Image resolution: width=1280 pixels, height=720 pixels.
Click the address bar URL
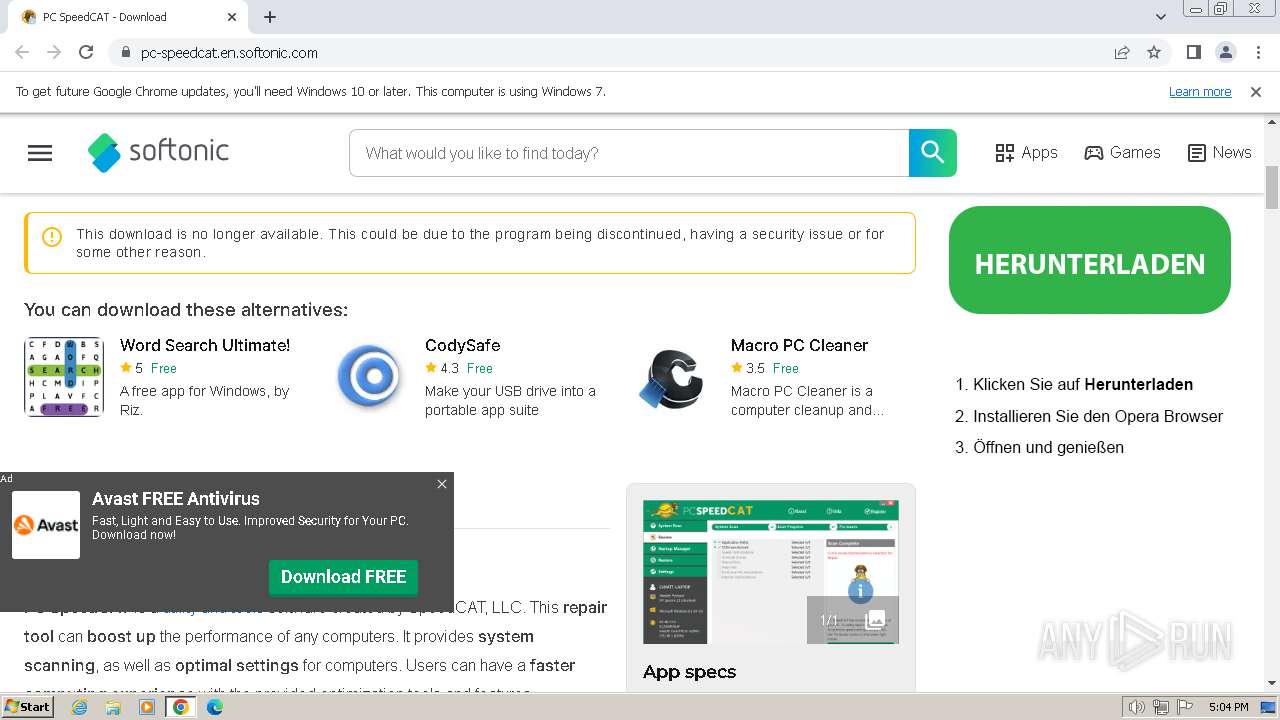(x=229, y=53)
